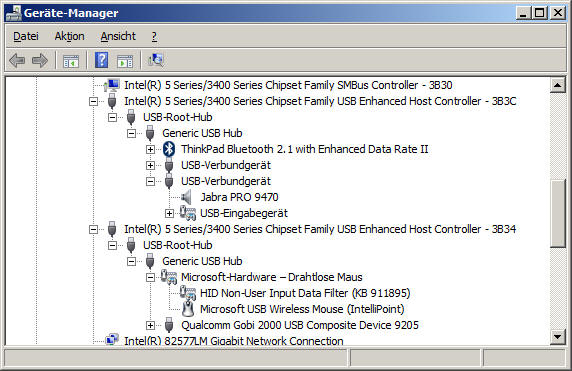
Task: Collapse the USB-Verbundgerät containing Jabra PRO
Action: 150,182
